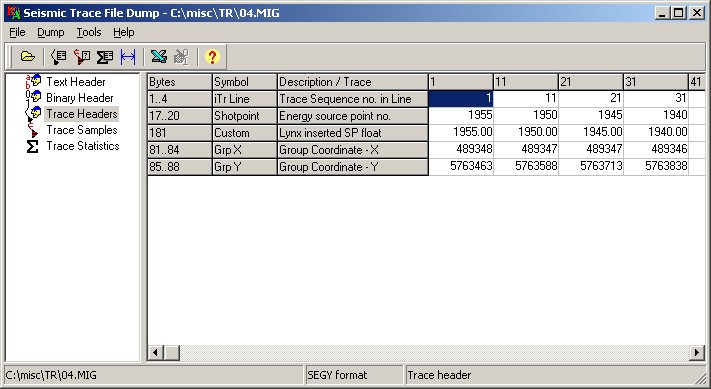Click the SP float value 1955.00 cell

(x=461, y=132)
